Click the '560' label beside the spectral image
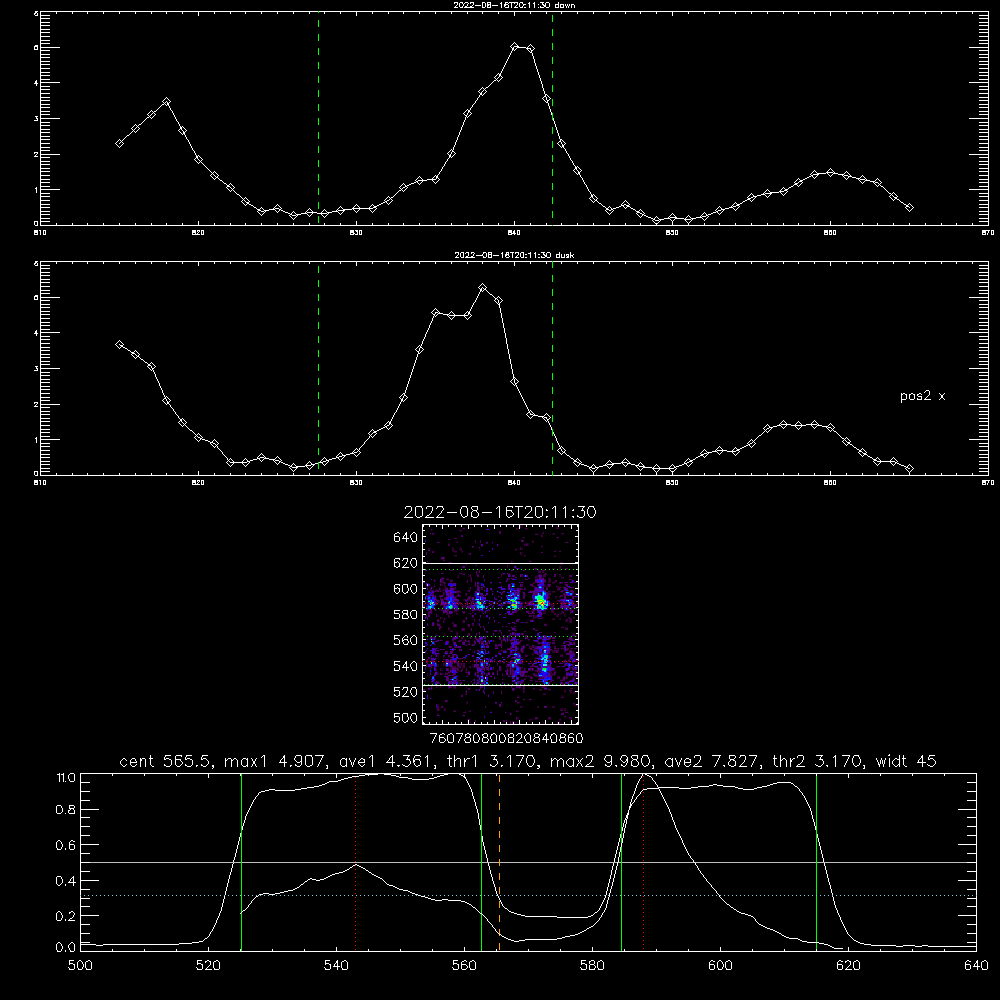 (406, 640)
